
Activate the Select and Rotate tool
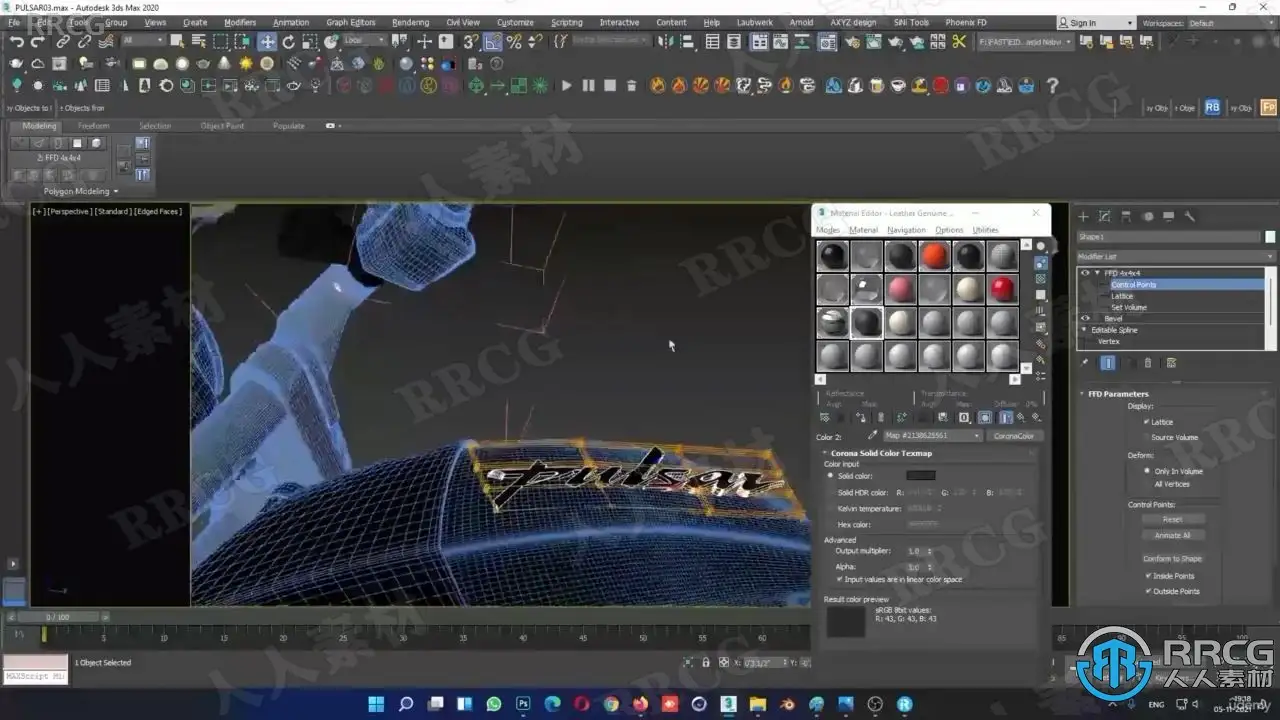(289, 42)
